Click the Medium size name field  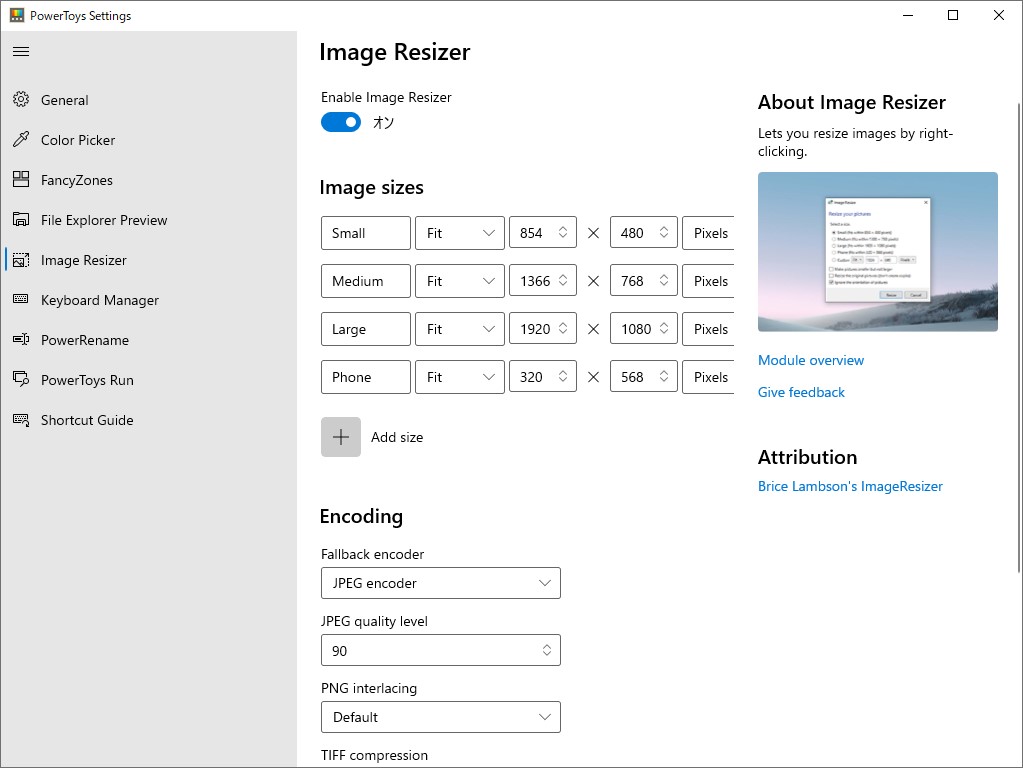pos(365,281)
